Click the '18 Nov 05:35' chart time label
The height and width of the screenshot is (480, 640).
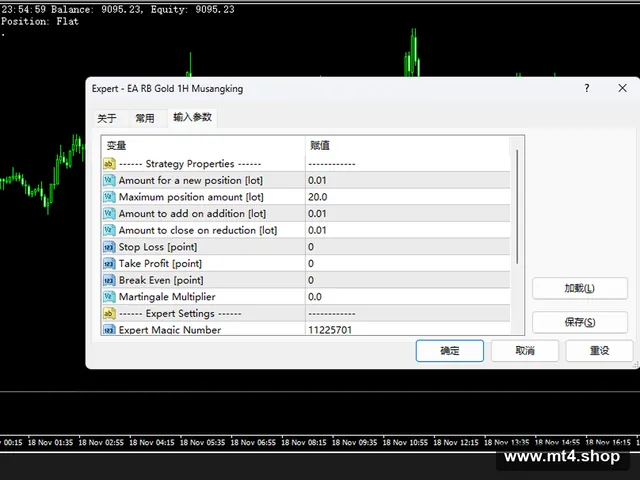tap(202, 442)
